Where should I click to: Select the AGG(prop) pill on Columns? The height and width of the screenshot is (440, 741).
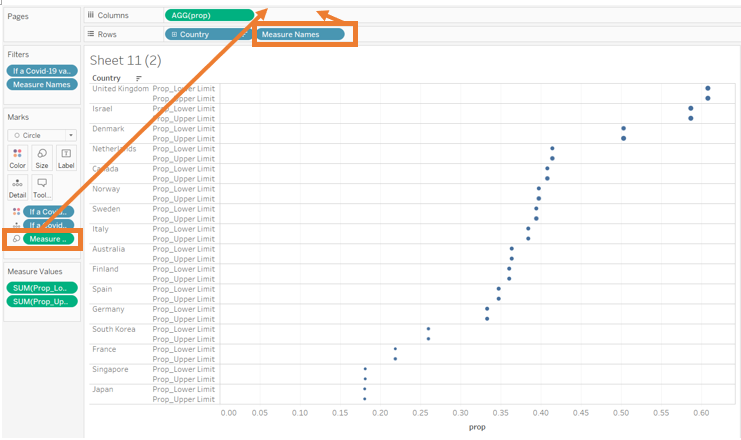[x=209, y=15]
